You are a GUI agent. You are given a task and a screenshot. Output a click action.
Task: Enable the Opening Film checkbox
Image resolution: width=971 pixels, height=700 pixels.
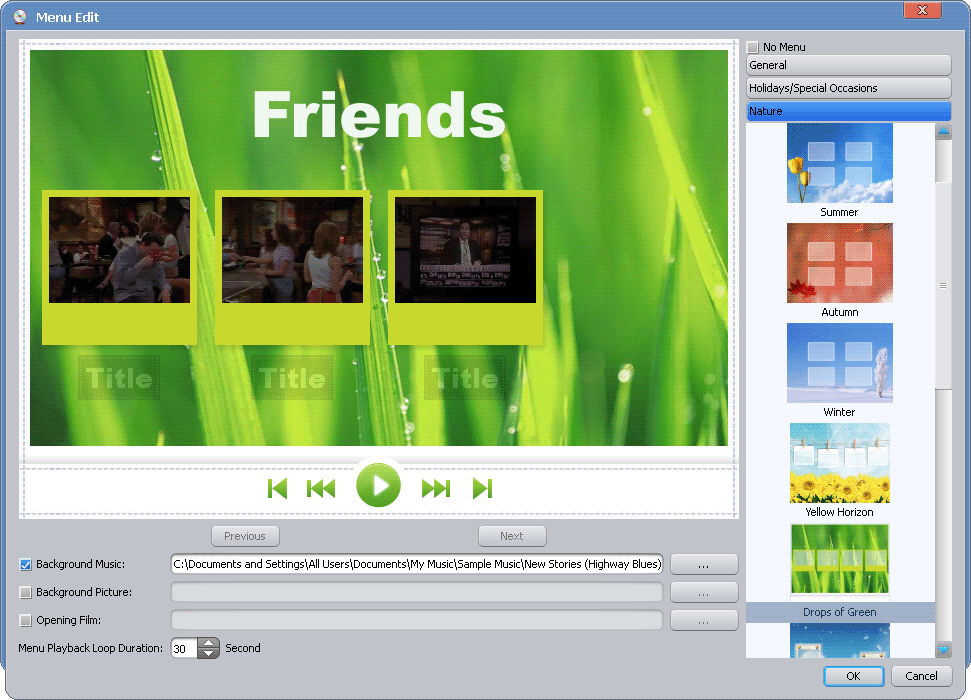(25, 620)
